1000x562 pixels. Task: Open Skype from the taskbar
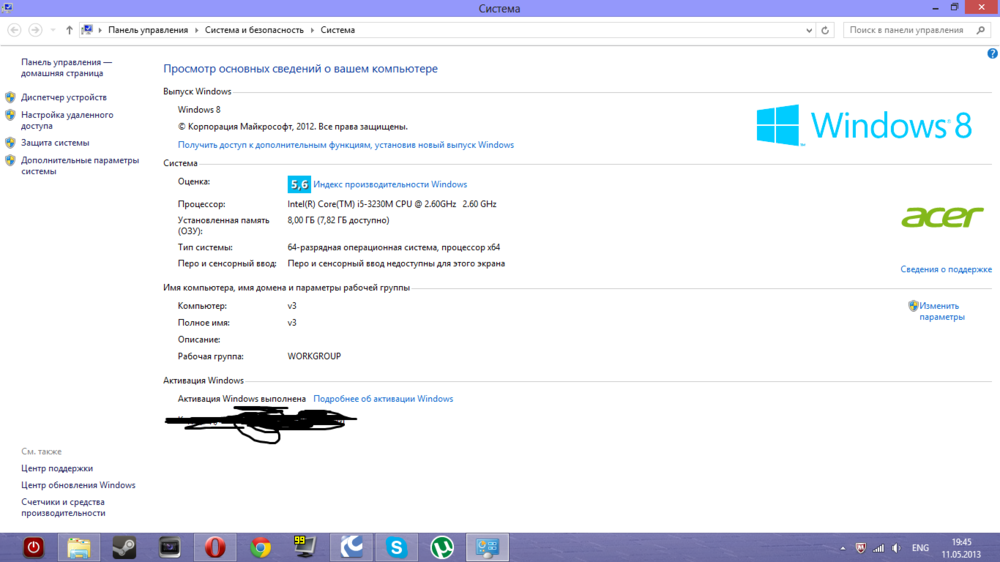(397, 547)
